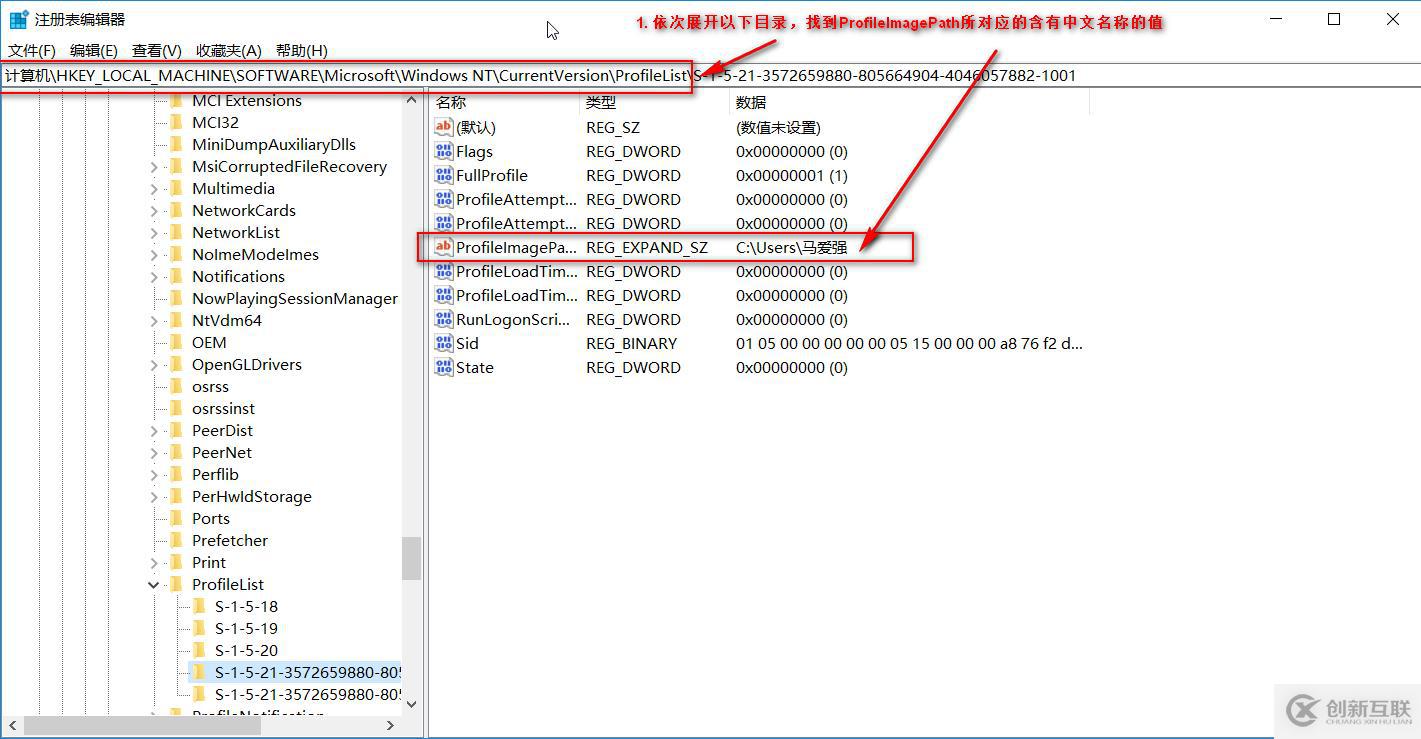Select the State DWORD value icon
1421x739 pixels.
(x=444, y=367)
